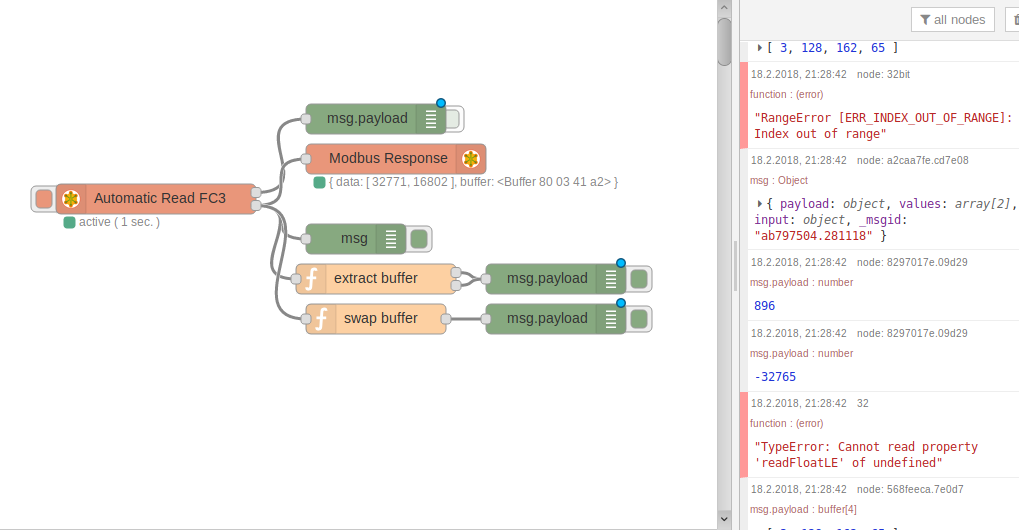Image resolution: width=1019 pixels, height=530 pixels.
Task: Click node: 8297017e.09d29 above value 896
Action: pos(912,262)
